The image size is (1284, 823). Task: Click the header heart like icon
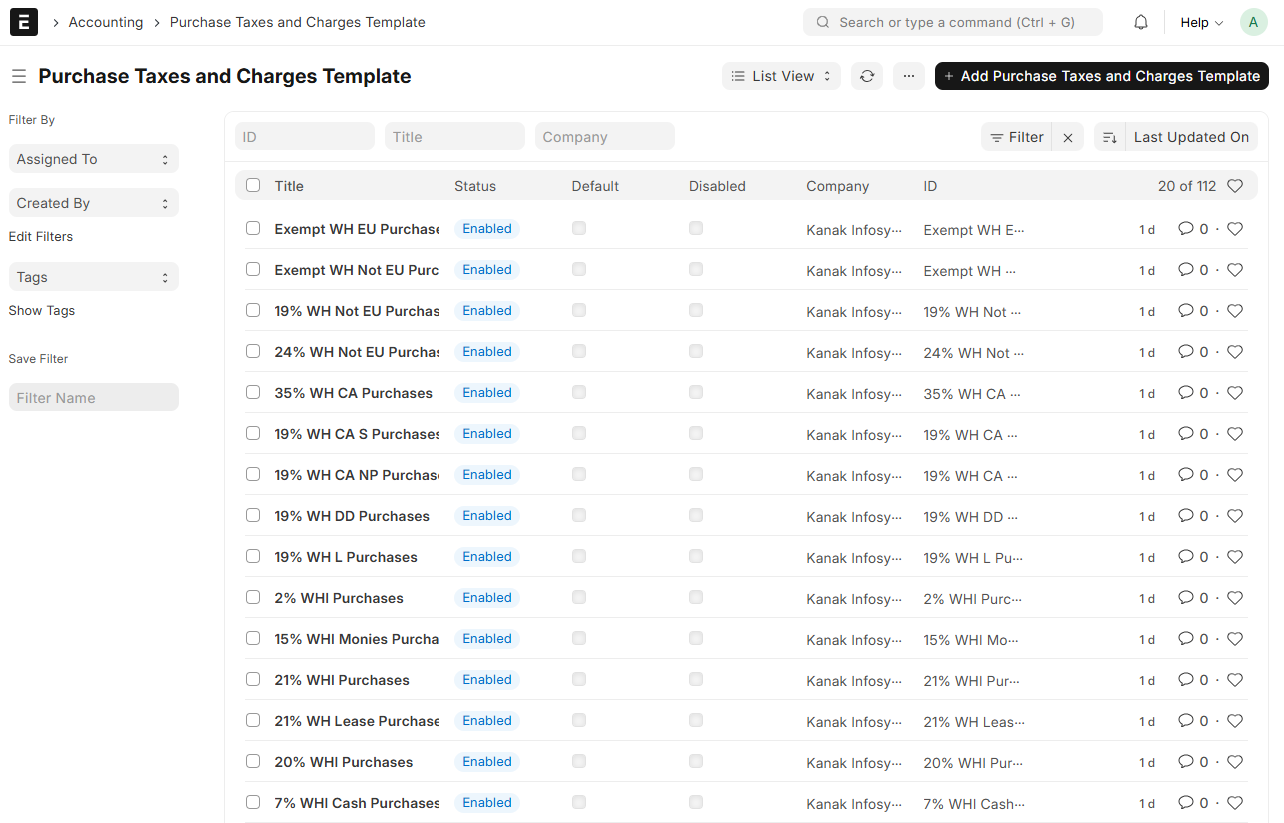[1235, 186]
